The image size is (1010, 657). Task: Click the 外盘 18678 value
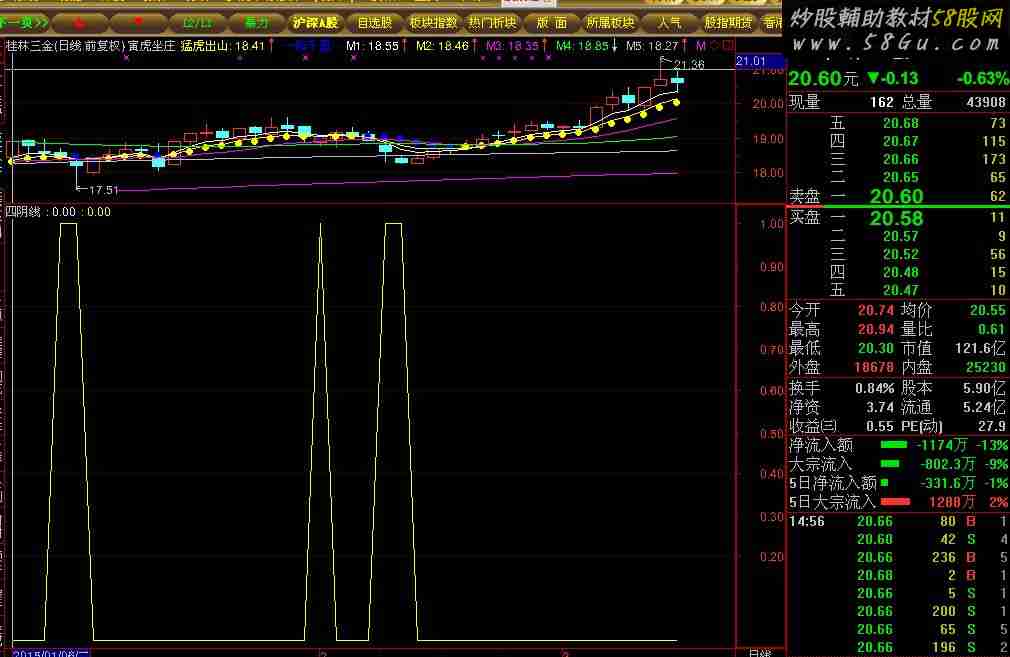pyautogui.click(x=874, y=367)
